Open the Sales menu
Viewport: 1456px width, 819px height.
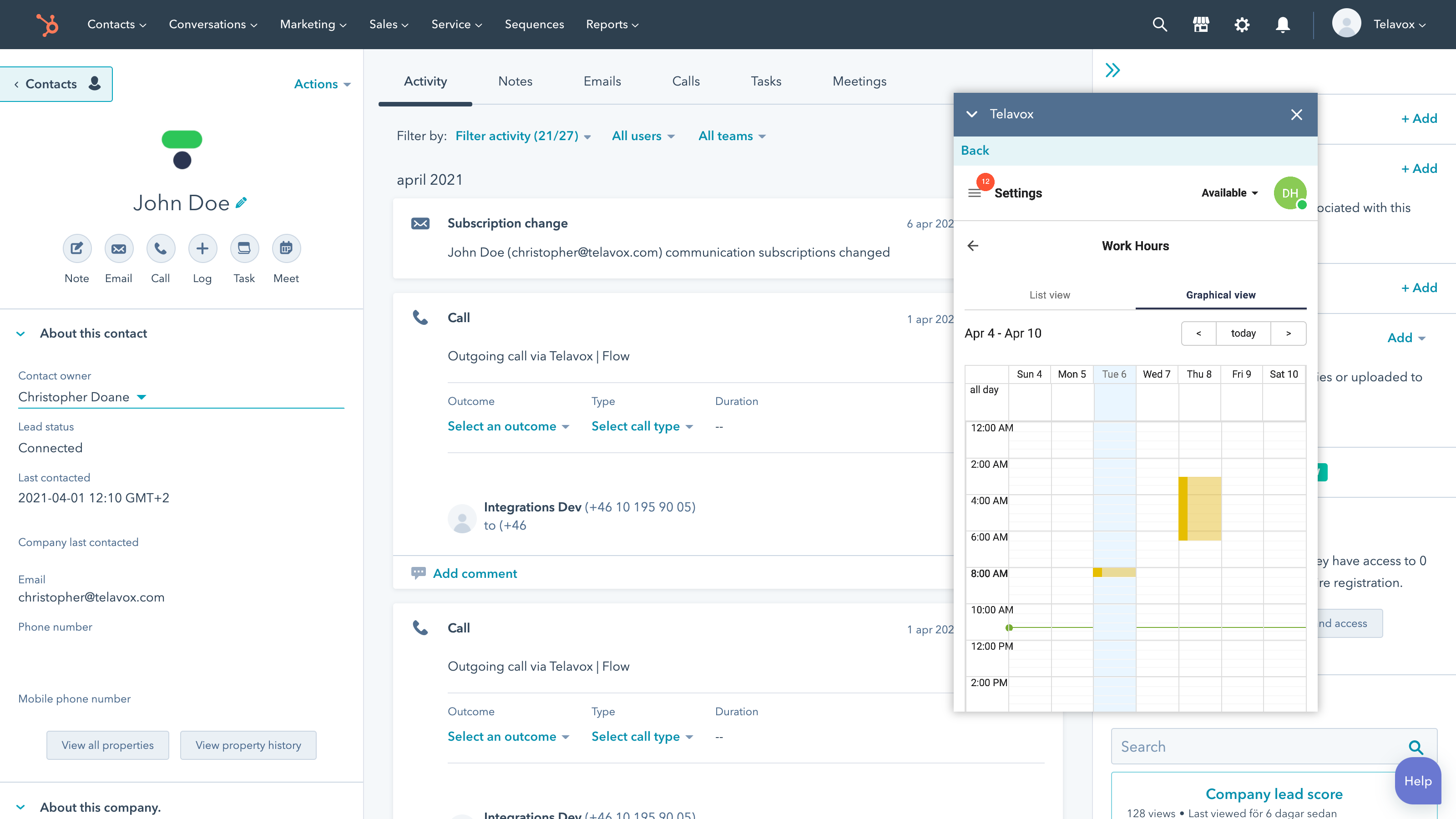click(x=389, y=24)
